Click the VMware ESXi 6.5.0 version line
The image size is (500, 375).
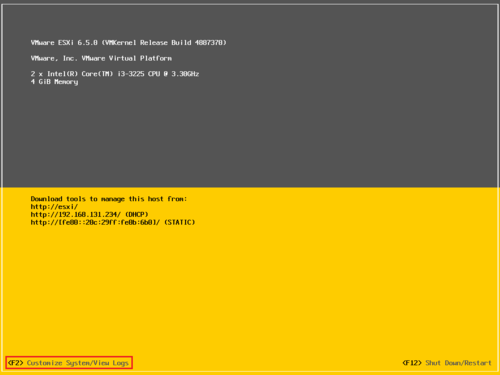point(128,43)
